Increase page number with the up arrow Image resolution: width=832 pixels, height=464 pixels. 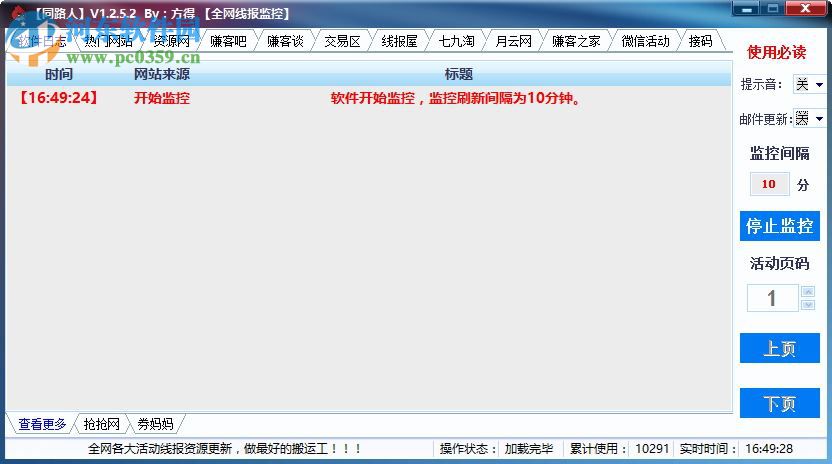pyautogui.click(x=808, y=291)
